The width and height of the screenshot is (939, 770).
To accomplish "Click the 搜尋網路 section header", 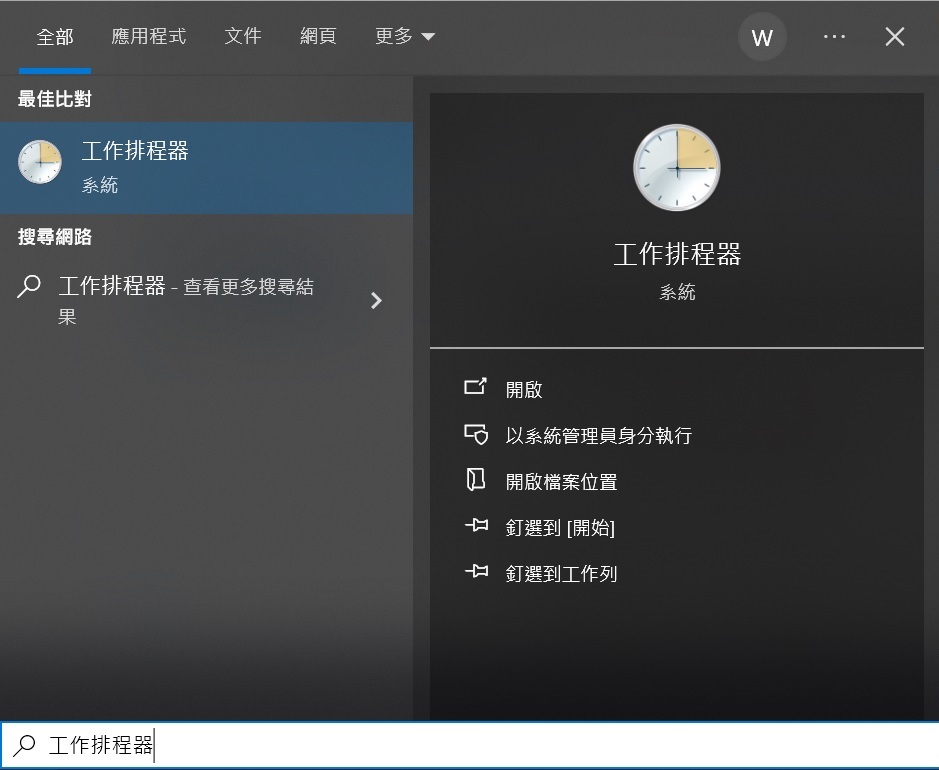I will tap(54, 237).
